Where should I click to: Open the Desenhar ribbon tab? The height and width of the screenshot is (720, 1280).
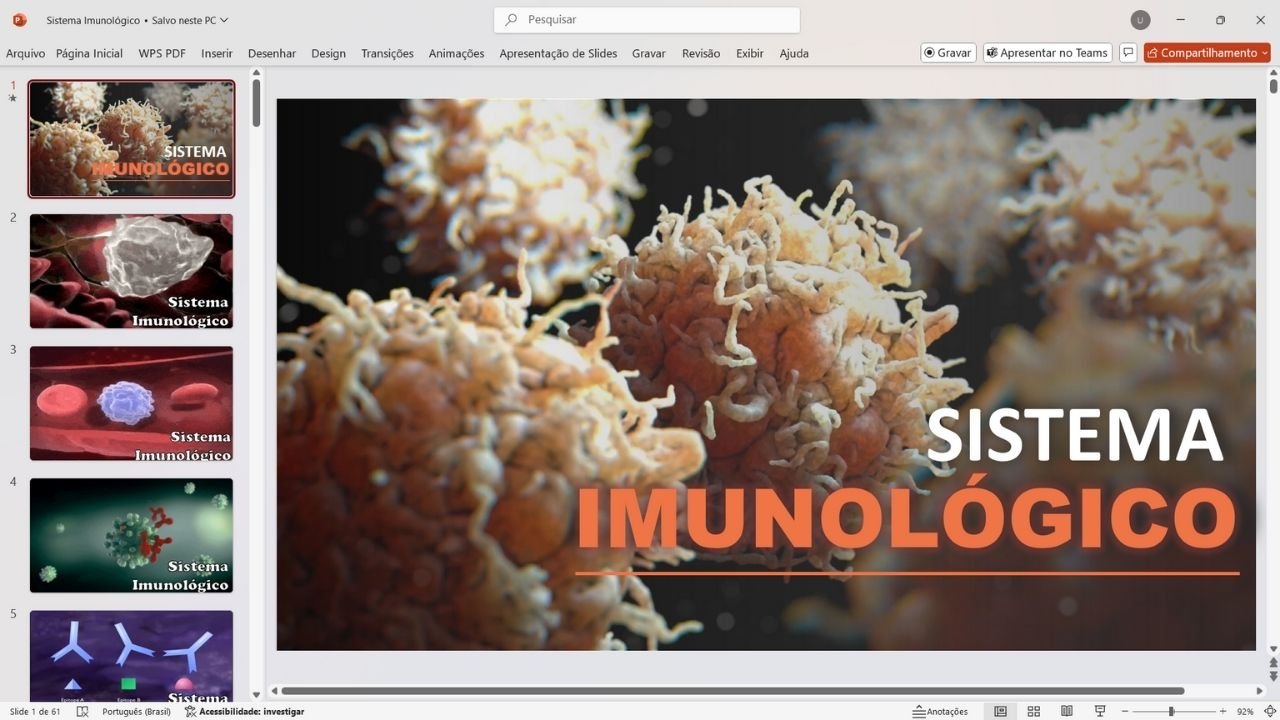pyautogui.click(x=272, y=53)
